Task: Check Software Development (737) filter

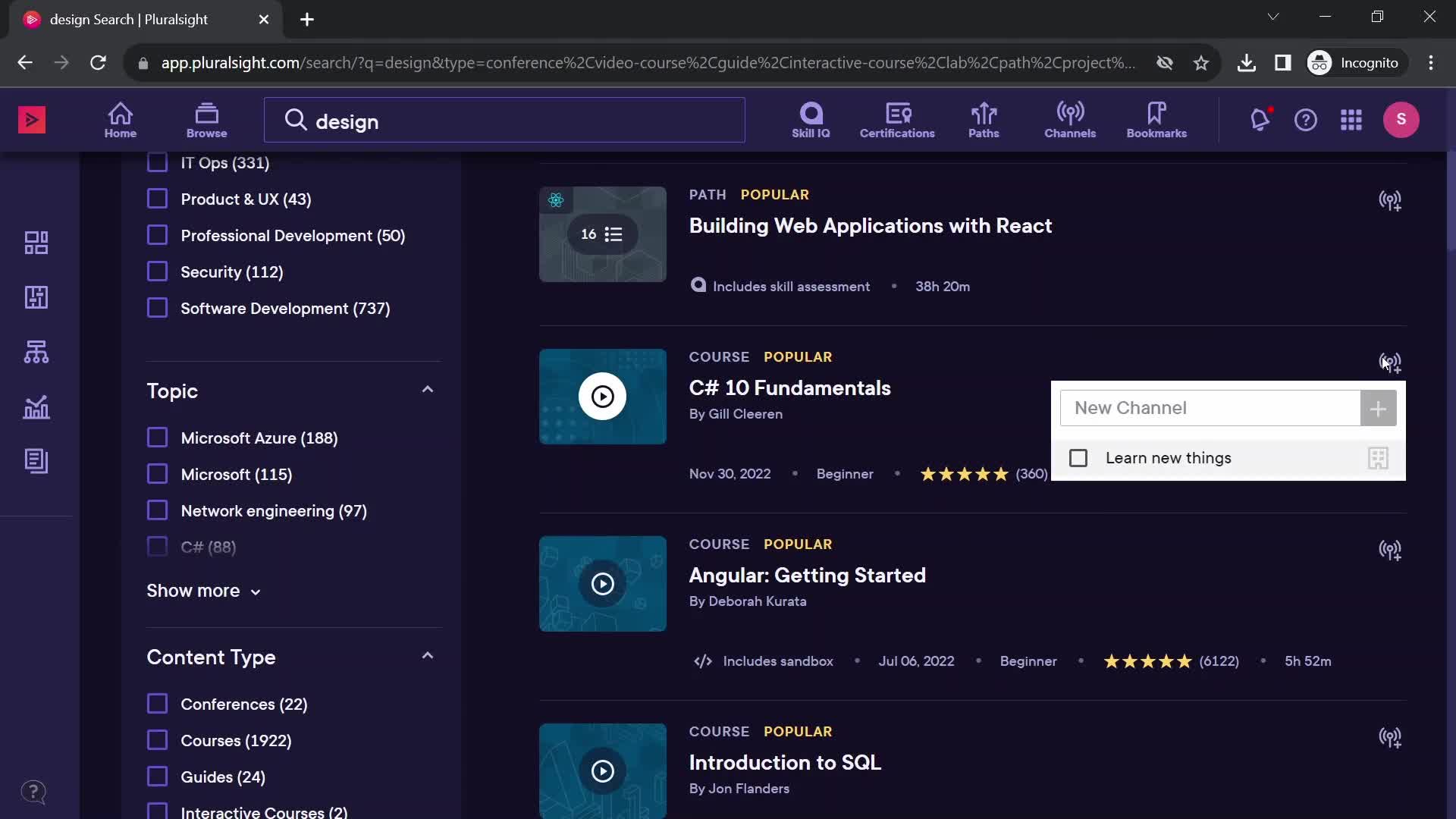Action: pyautogui.click(x=157, y=308)
